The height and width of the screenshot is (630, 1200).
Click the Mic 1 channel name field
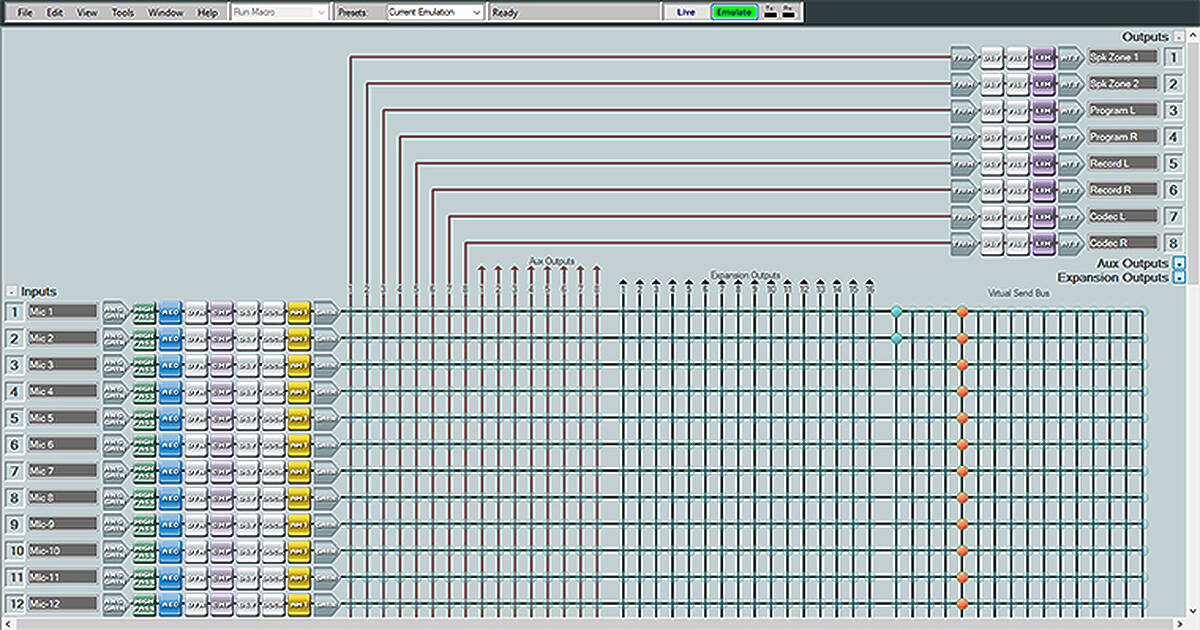coord(62,312)
